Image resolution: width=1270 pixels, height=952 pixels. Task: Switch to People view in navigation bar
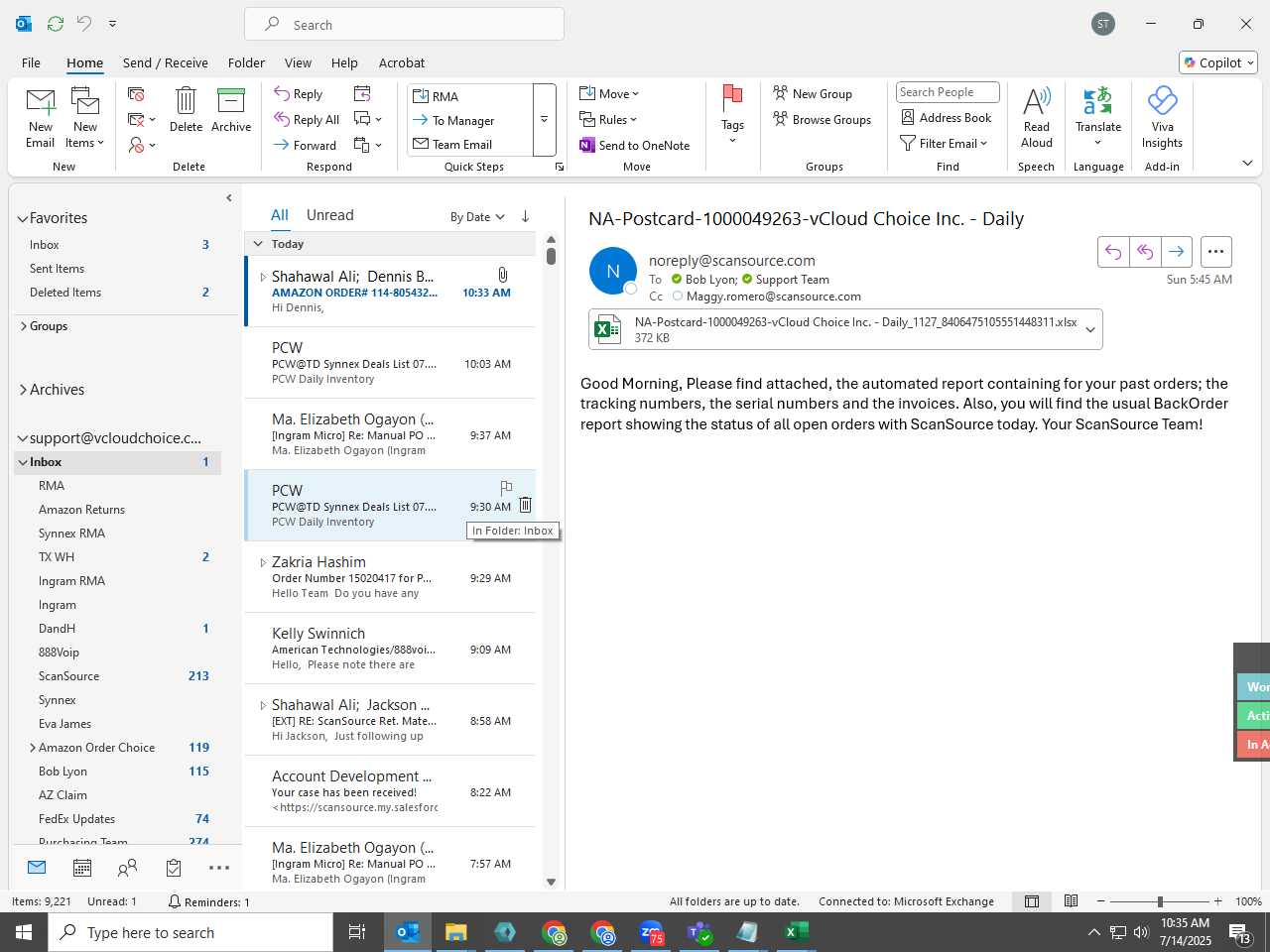point(127,868)
